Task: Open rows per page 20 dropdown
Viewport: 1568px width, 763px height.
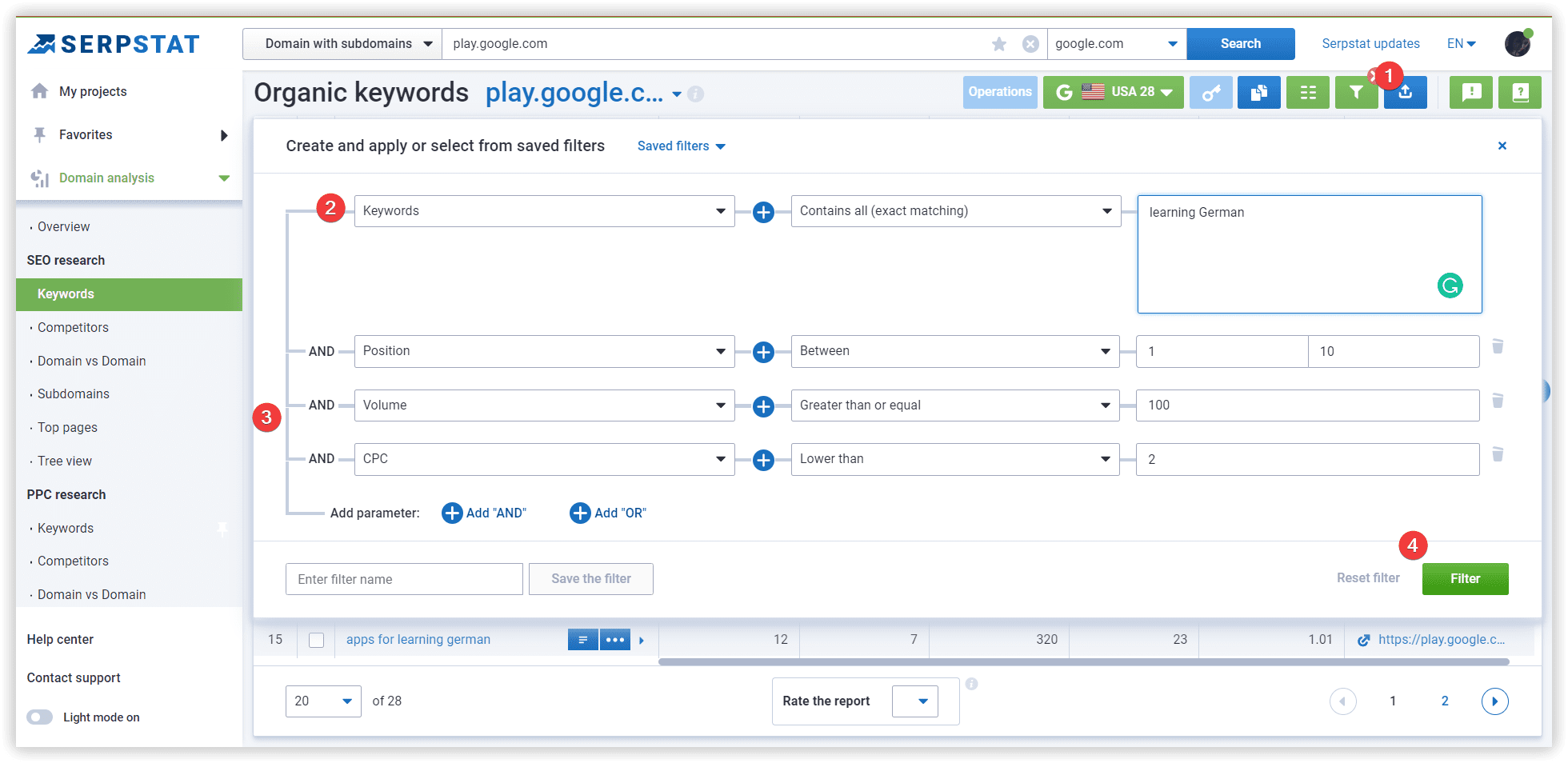Action: [x=323, y=701]
